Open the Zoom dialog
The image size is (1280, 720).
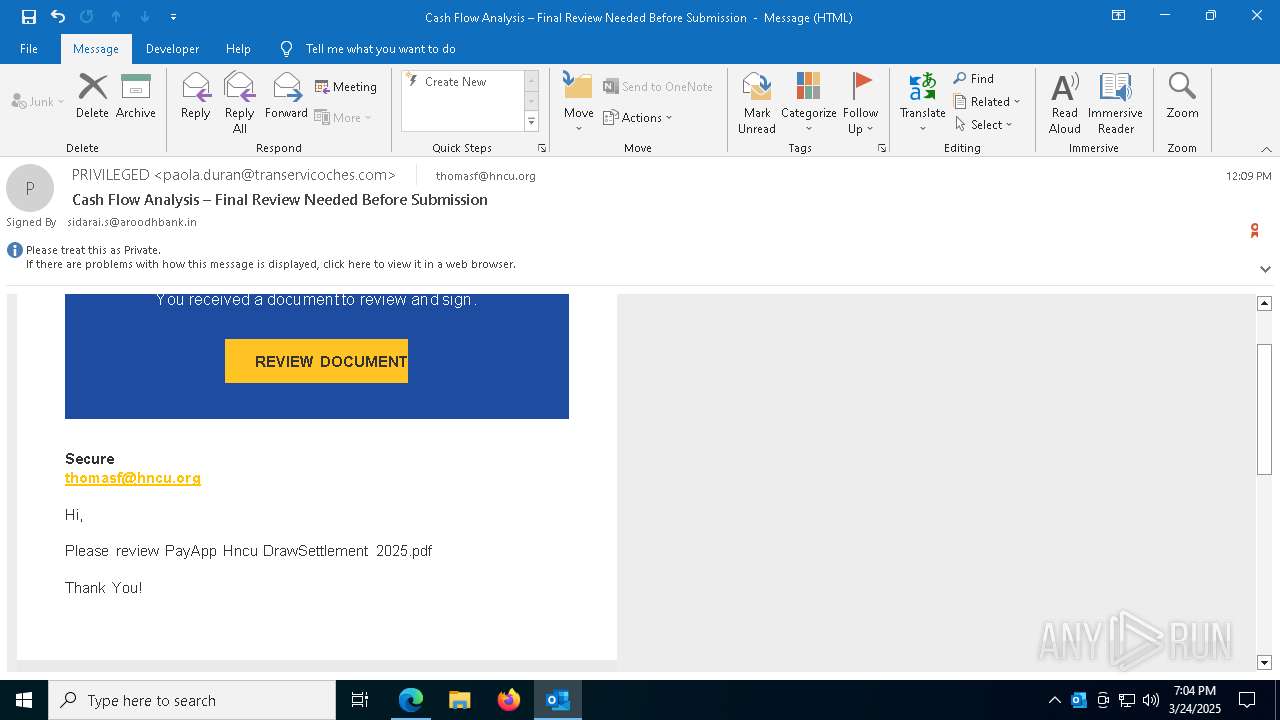click(1182, 97)
